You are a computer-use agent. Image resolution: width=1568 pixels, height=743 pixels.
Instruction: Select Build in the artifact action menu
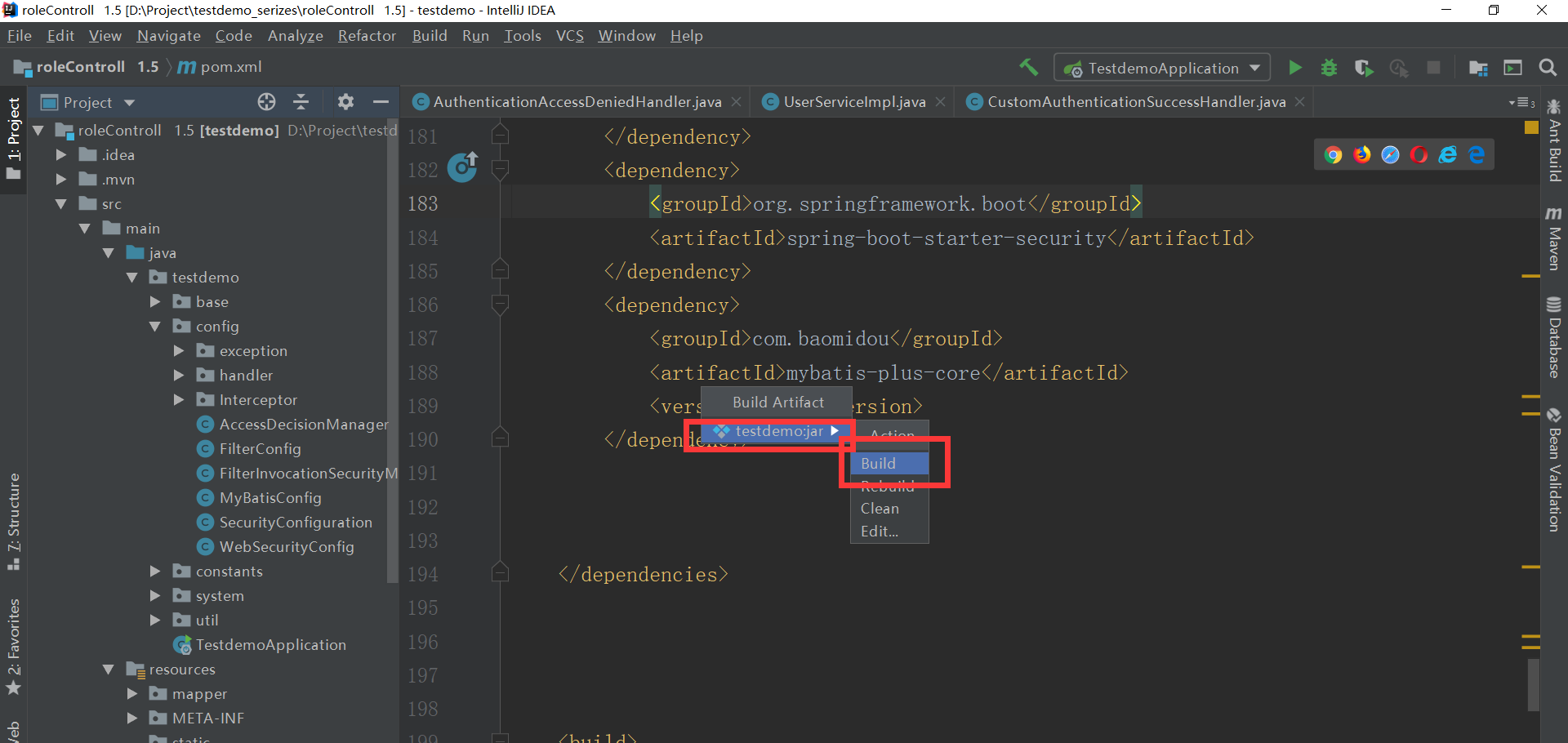click(889, 463)
